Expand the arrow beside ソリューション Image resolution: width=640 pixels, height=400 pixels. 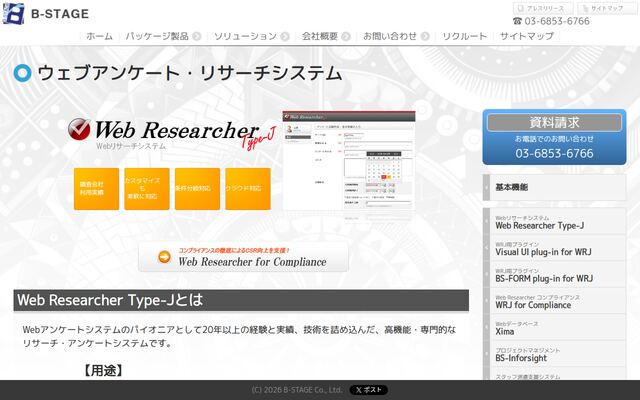[285, 36]
